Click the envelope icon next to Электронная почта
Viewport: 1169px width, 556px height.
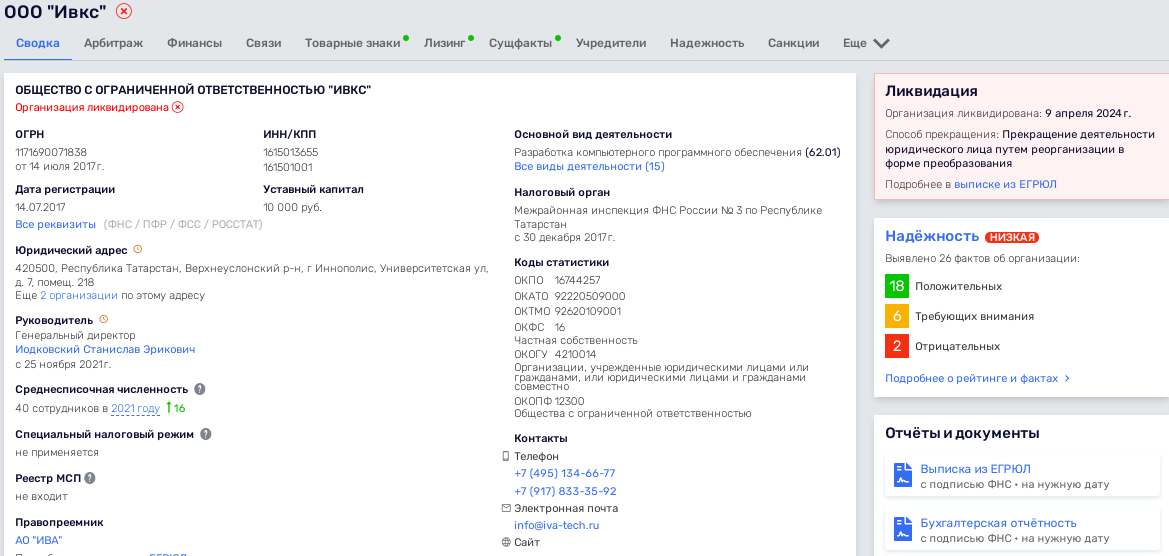506,508
